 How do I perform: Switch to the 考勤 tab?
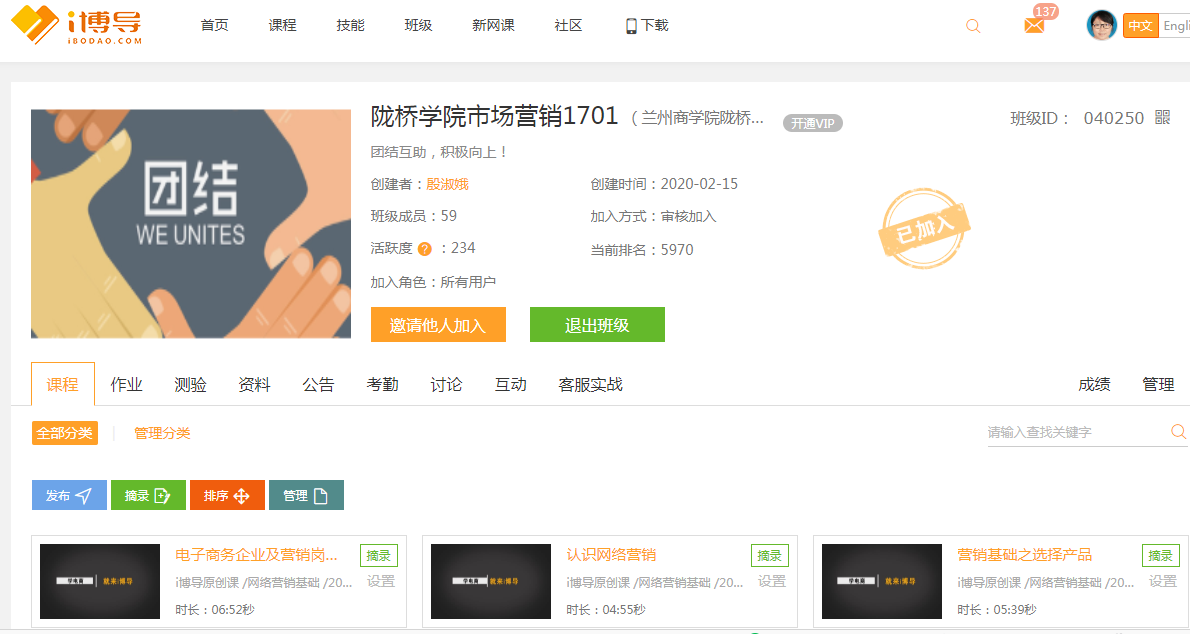tap(383, 385)
